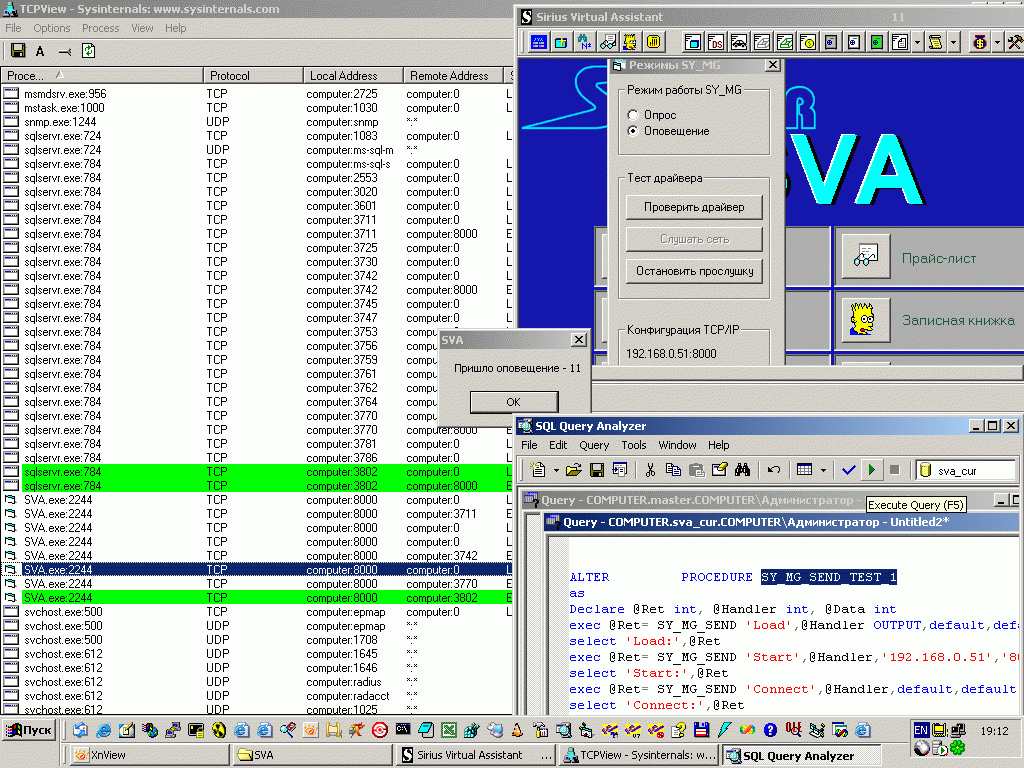Switch to XnView in the taskbar

point(149,755)
